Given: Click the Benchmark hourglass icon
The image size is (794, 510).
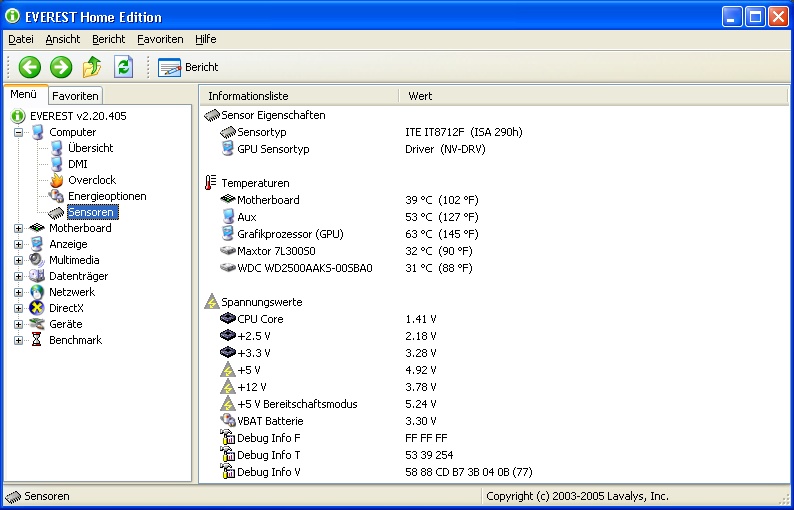Looking at the screenshot, I should point(36,340).
